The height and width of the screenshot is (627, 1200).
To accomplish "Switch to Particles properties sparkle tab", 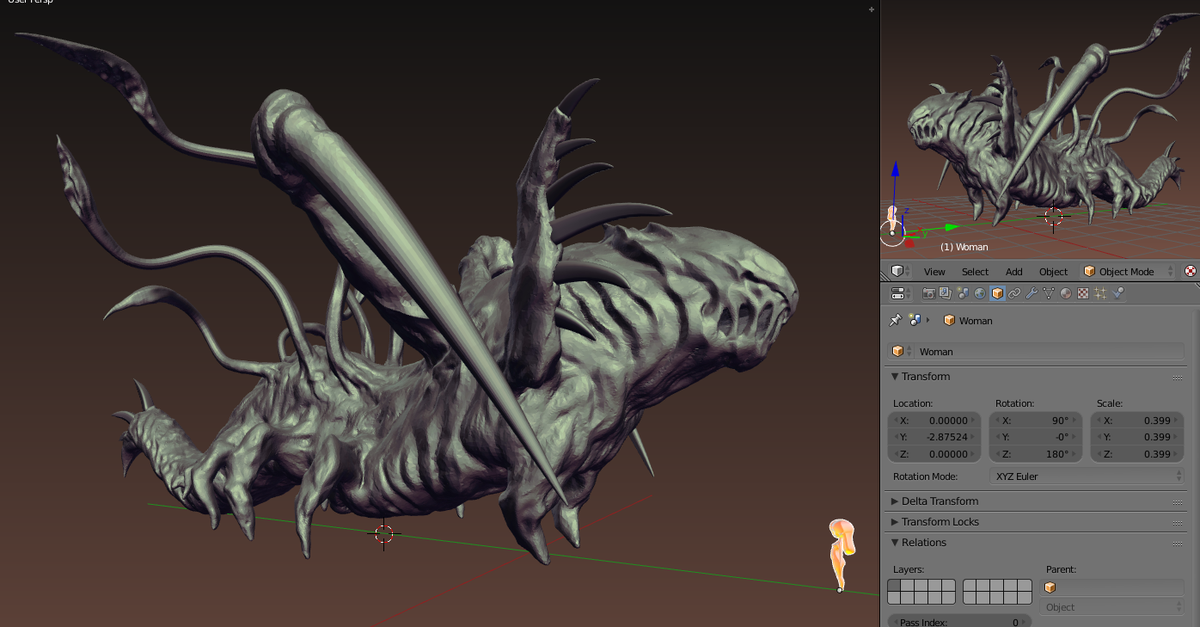I will (1100, 294).
